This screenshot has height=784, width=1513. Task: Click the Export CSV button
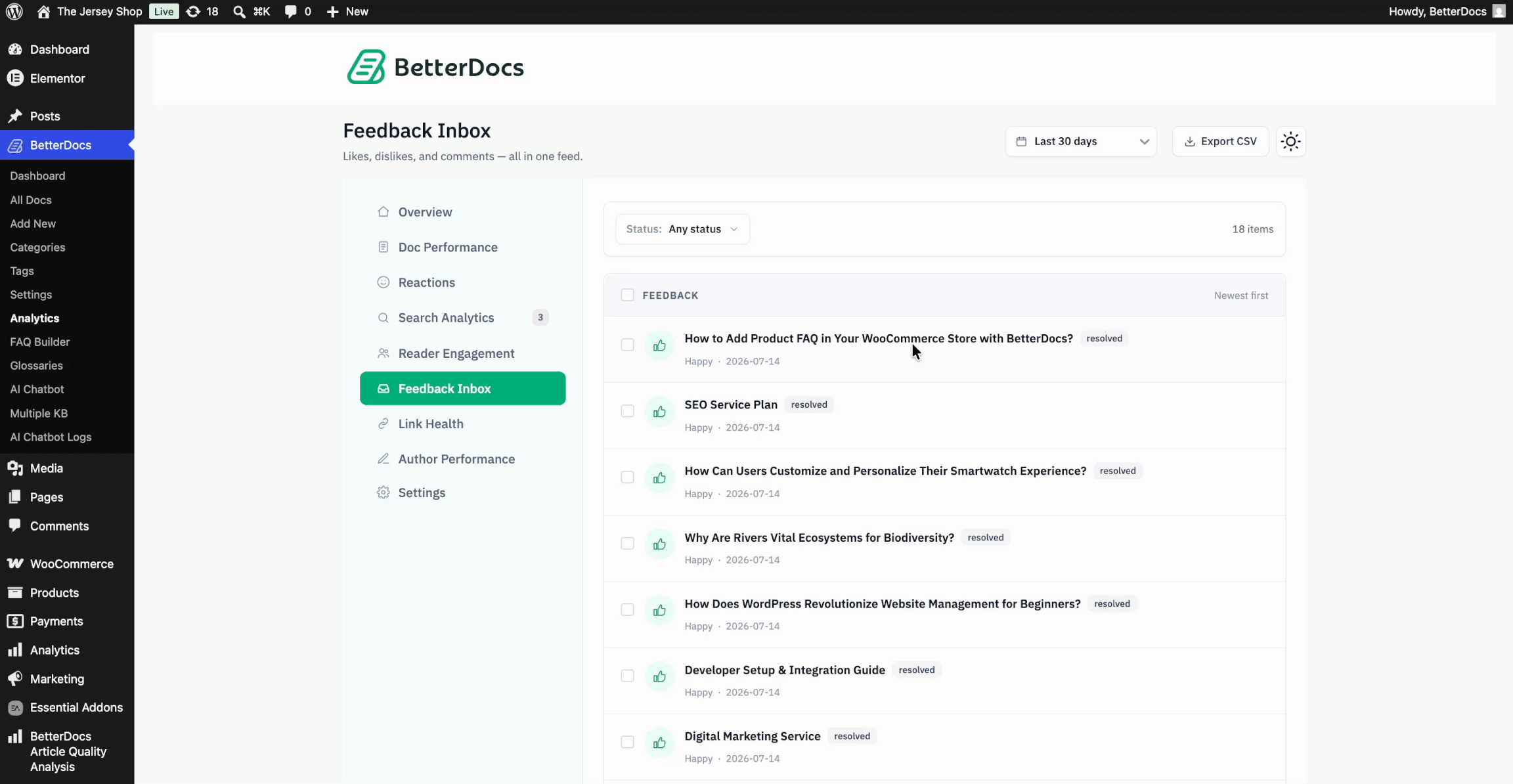point(1220,141)
